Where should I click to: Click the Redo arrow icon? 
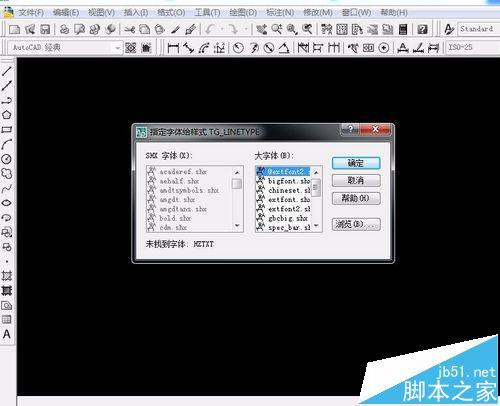tap(234, 30)
